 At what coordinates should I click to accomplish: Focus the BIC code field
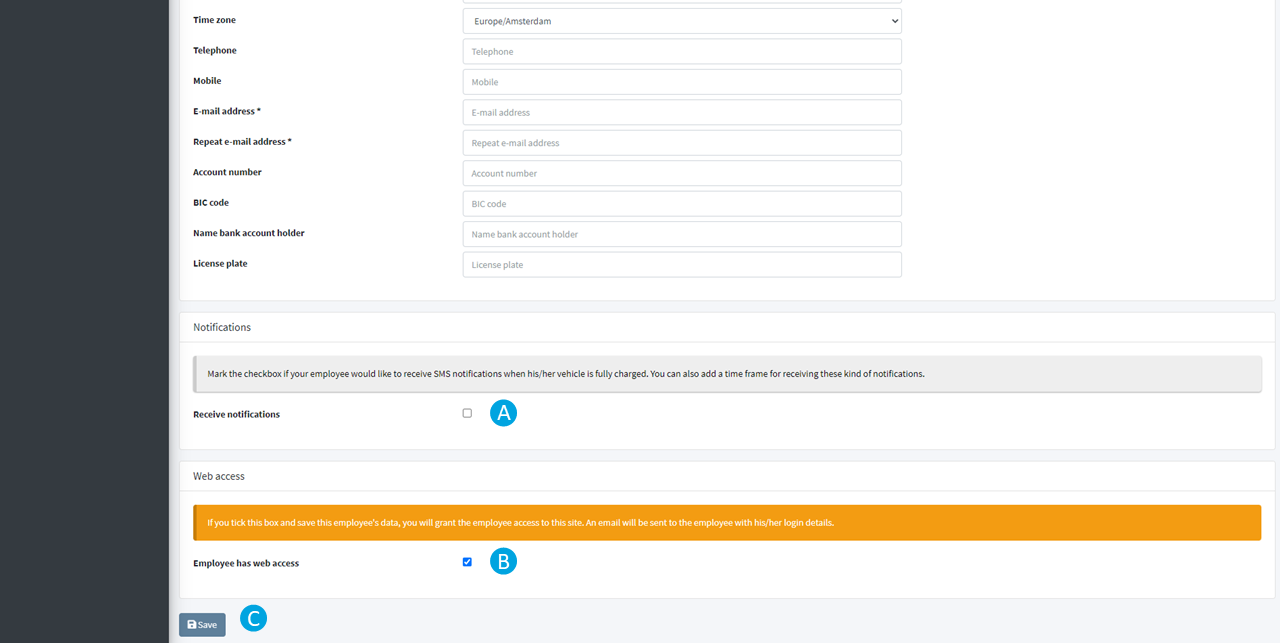[682, 204]
